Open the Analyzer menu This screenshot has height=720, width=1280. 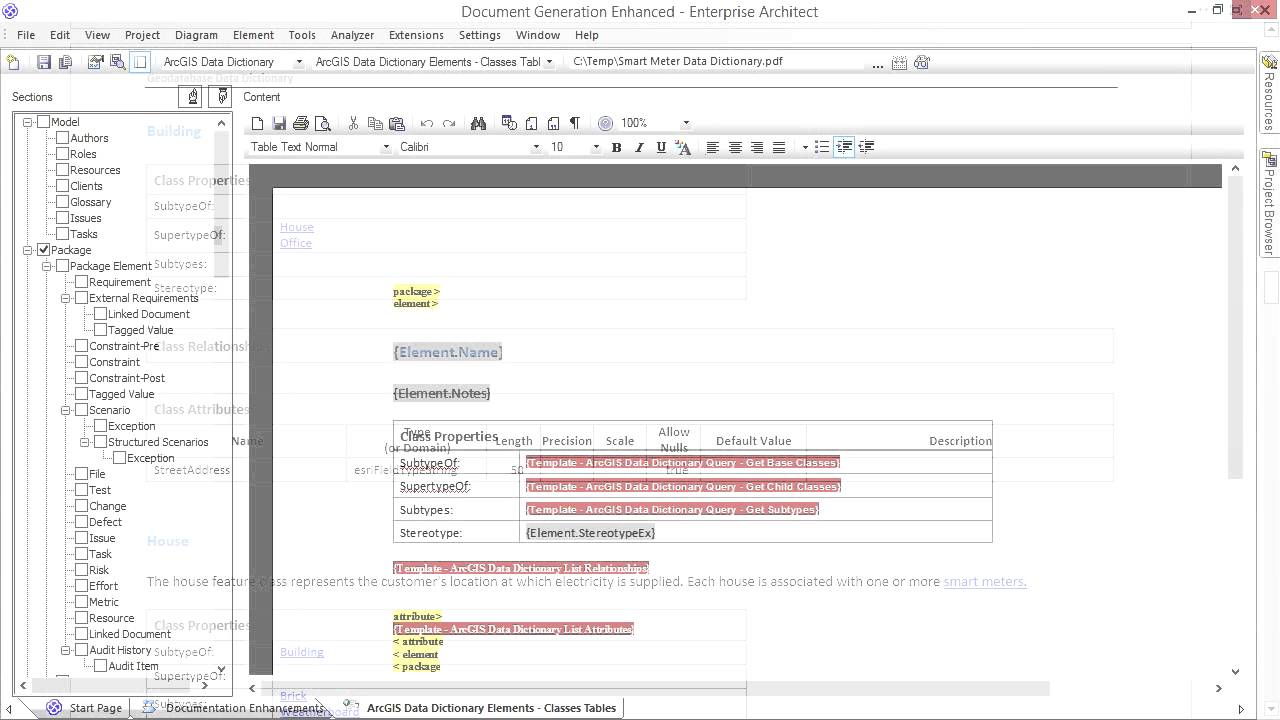(x=352, y=35)
